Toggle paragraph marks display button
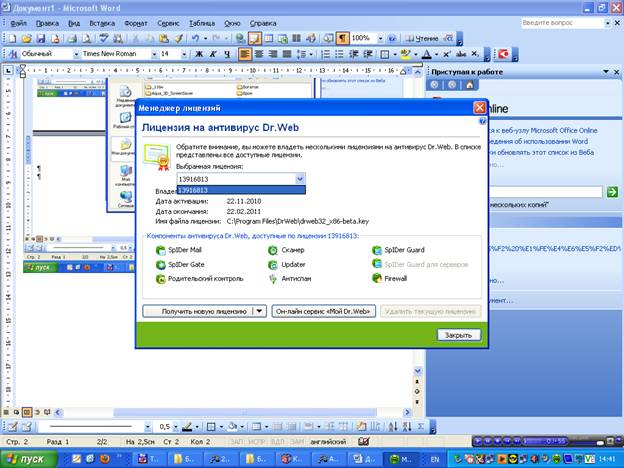The width and height of the screenshot is (624, 468). click(x=342, y=39)
